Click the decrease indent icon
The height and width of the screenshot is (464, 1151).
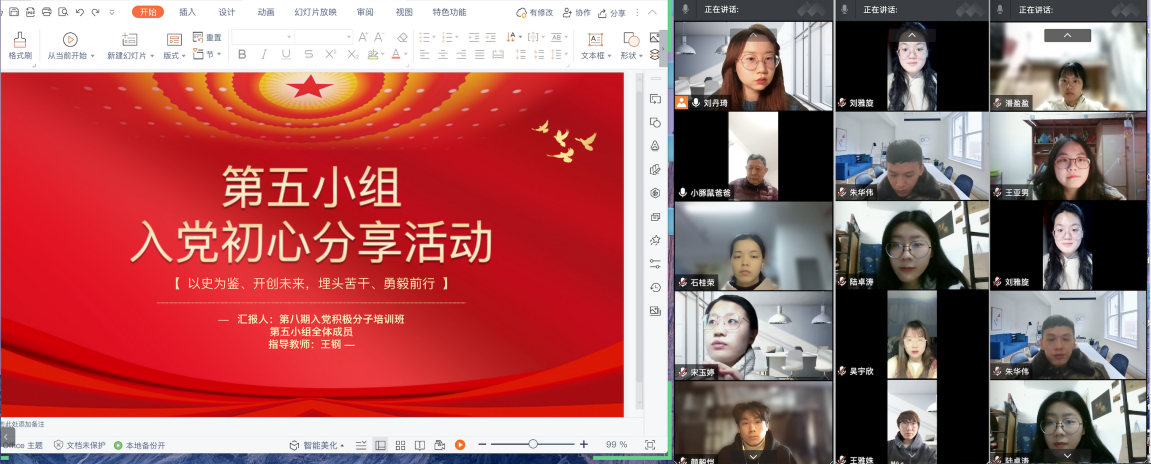click(473, 37)
